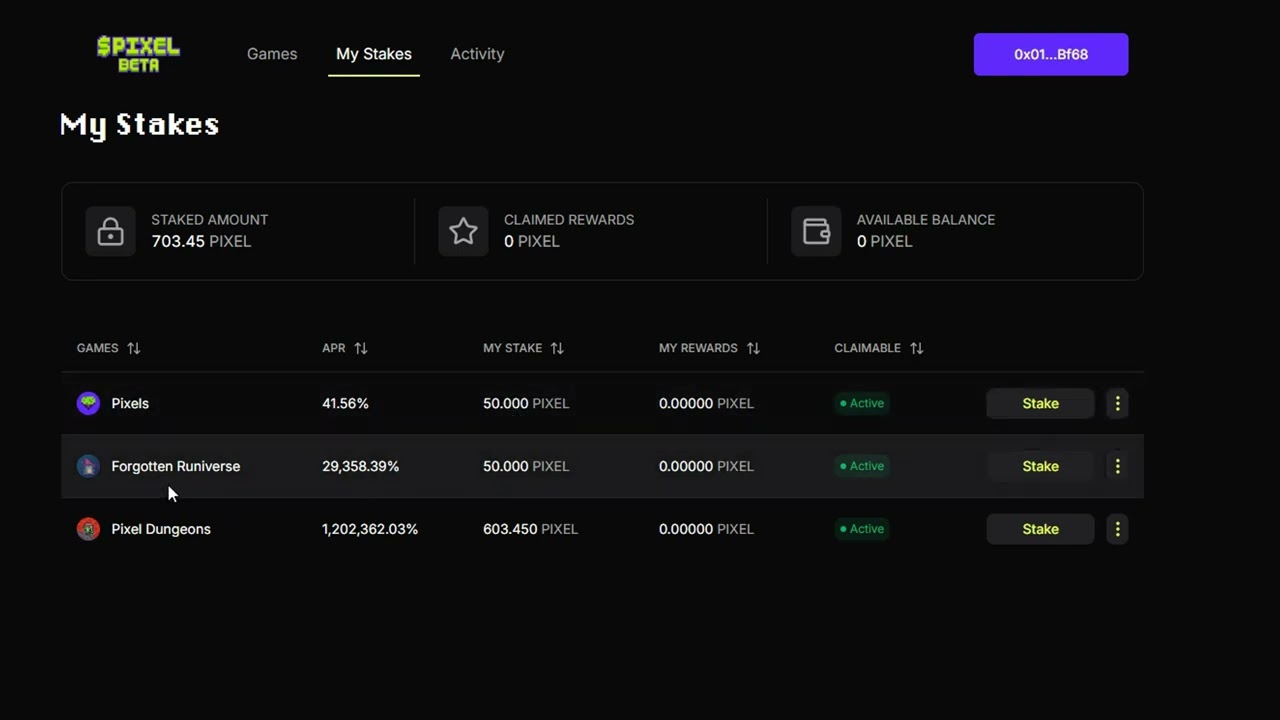Click the CLAIMED REWARDS label
Image resolution: width=1280 pixels, height=720 pixels.
click(569, 220)
